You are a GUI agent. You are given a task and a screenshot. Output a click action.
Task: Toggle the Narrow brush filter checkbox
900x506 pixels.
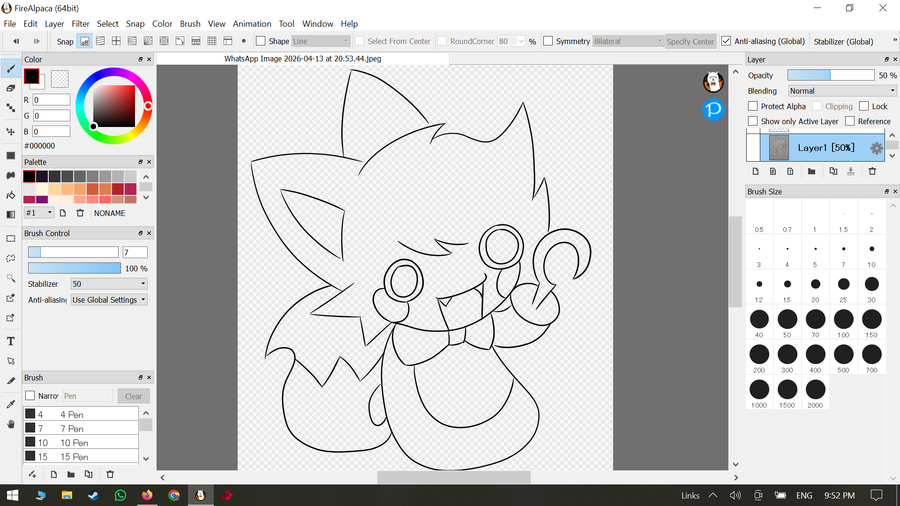coord(30,396)
